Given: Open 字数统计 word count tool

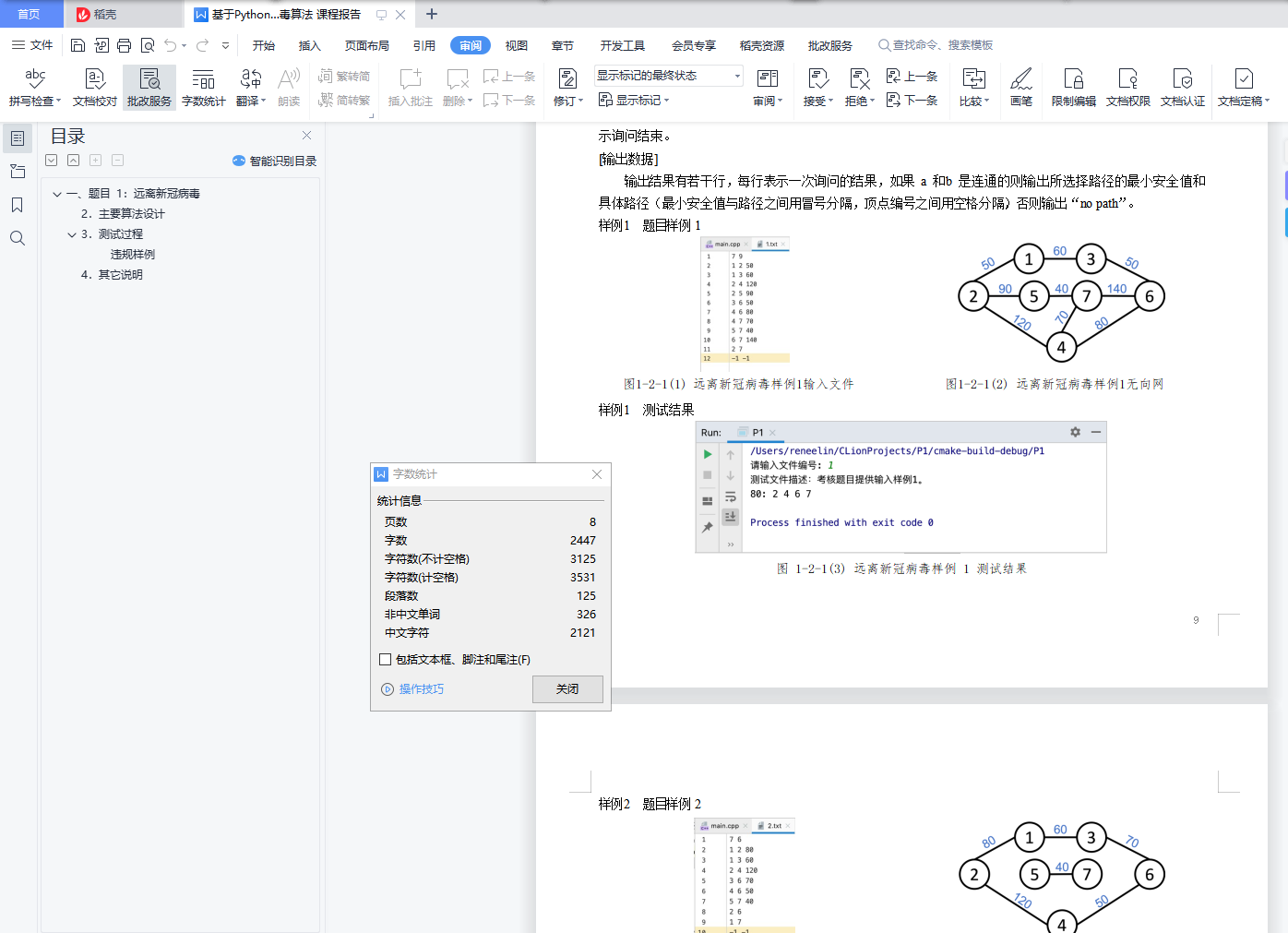Looking at the screenshot, I should coord(204,88).
